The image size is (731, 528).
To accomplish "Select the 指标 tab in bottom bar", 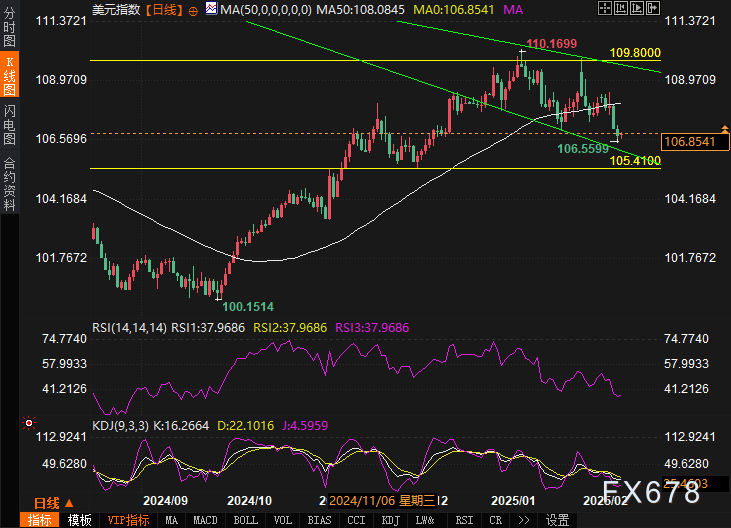I will pyautogui.click(x=40, y=520).
